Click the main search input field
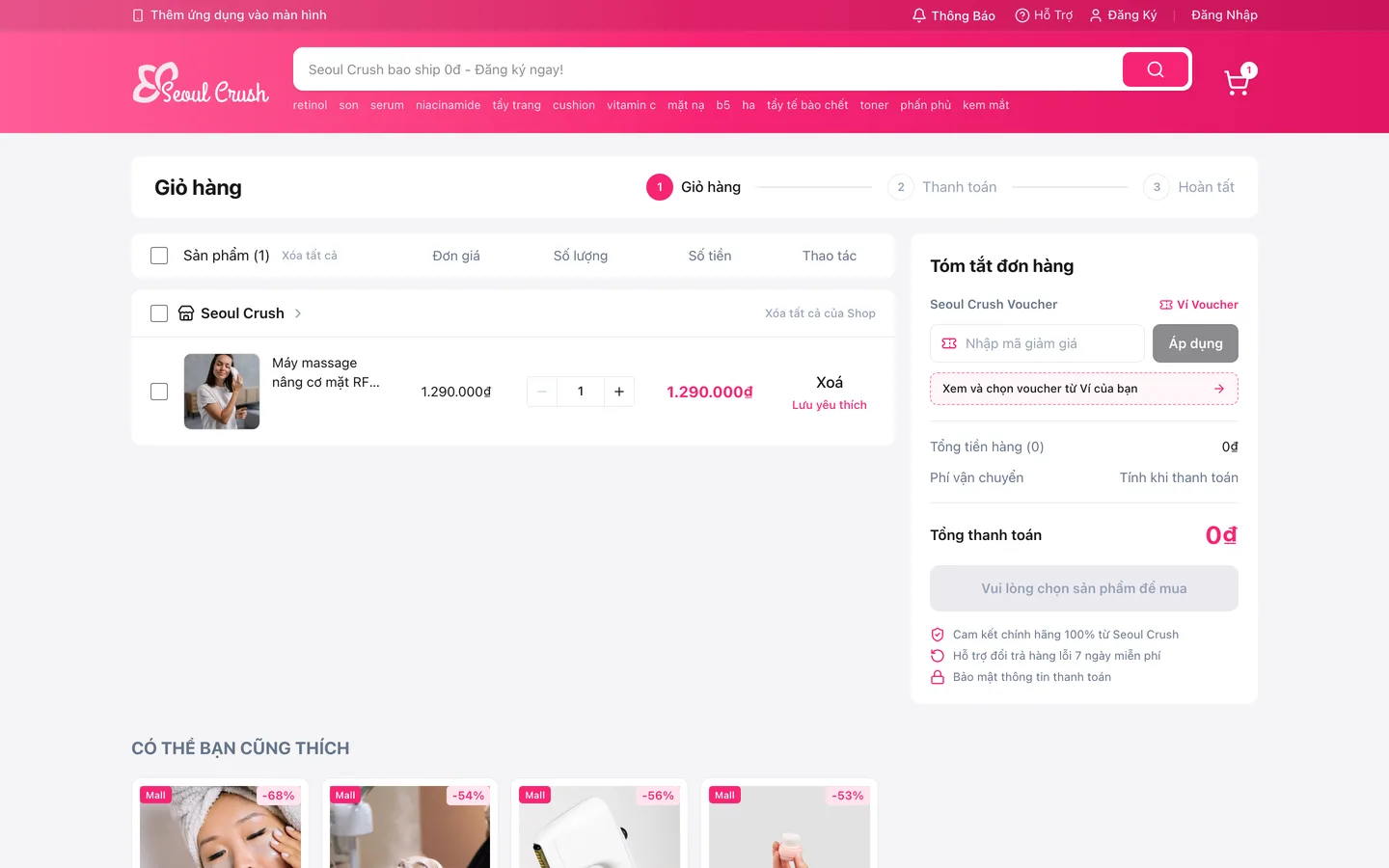The image size is (1389, 868). [708, 69]
